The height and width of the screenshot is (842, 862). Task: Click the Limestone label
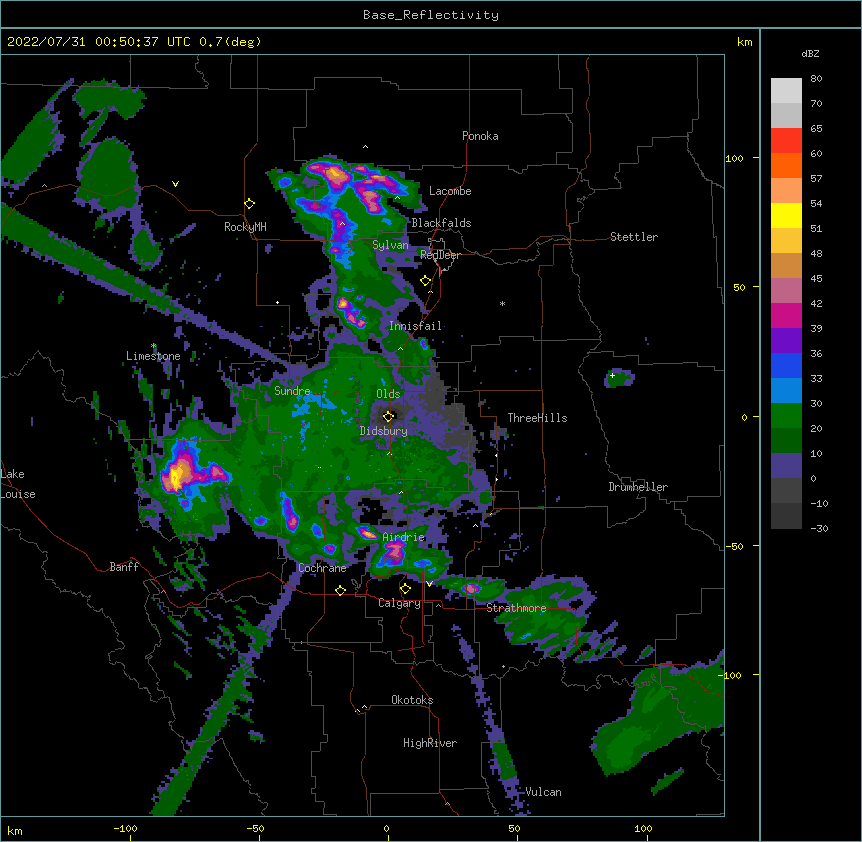153,356
